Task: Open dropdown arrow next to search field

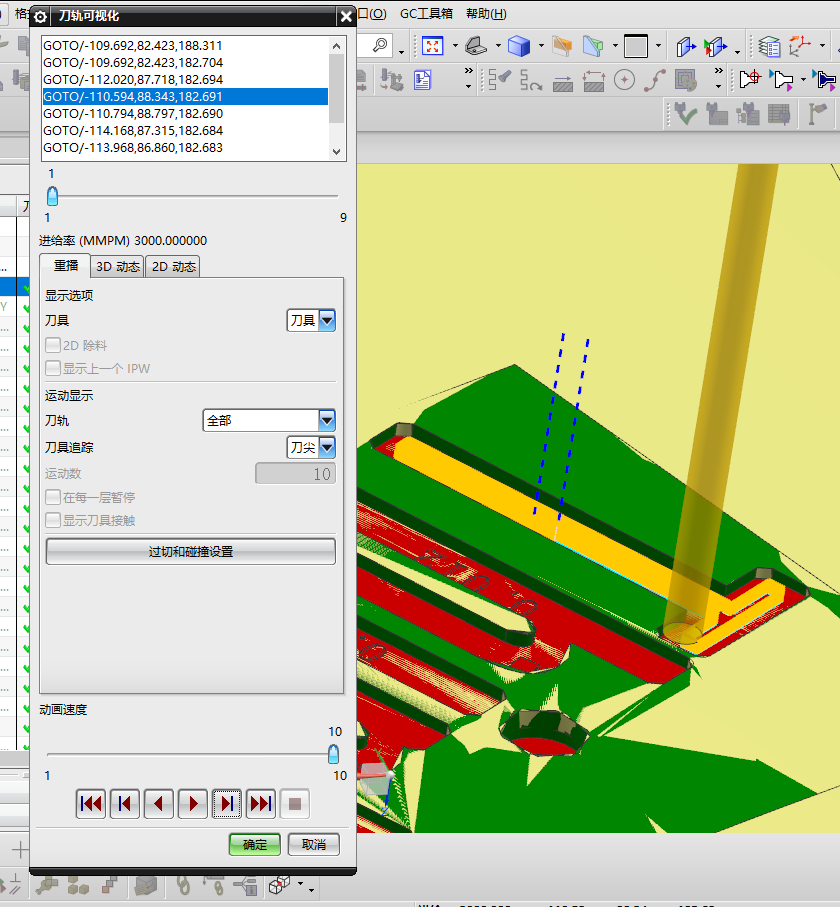Action: click(401, 53)
